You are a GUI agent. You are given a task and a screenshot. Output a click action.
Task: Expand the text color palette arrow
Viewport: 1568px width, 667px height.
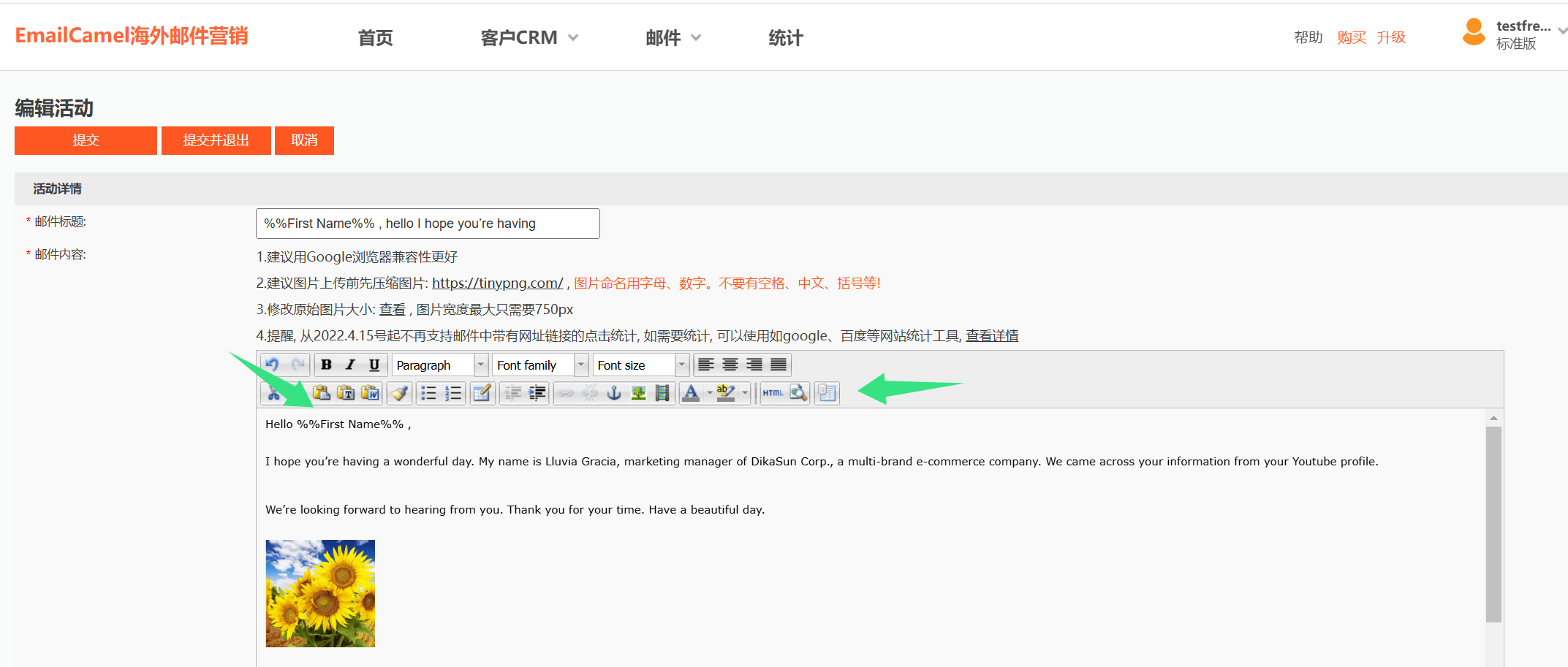tap(709, 393)
